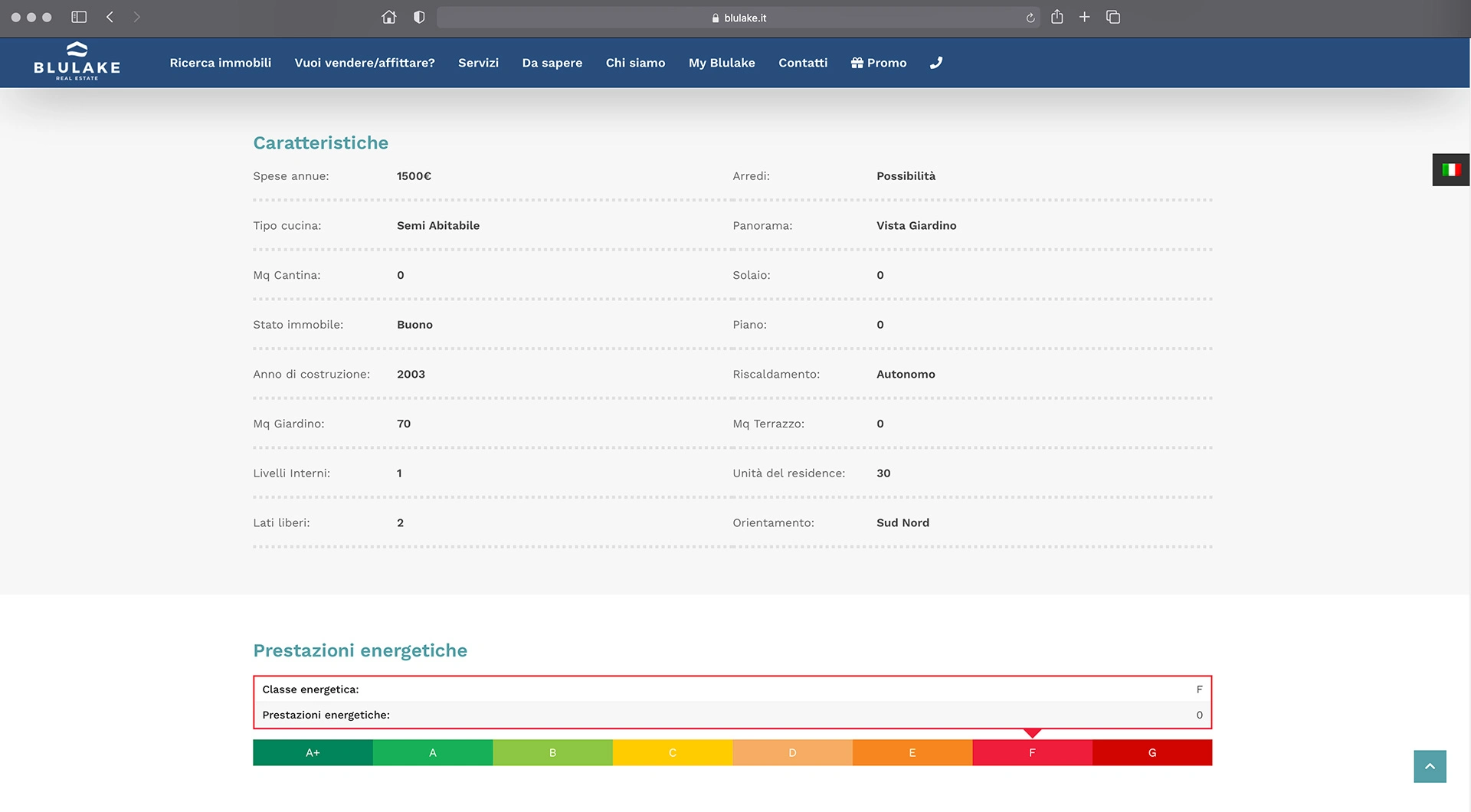Click the scroll-to-top arrow button
1471x812 pixels.
coord(1430,766)
